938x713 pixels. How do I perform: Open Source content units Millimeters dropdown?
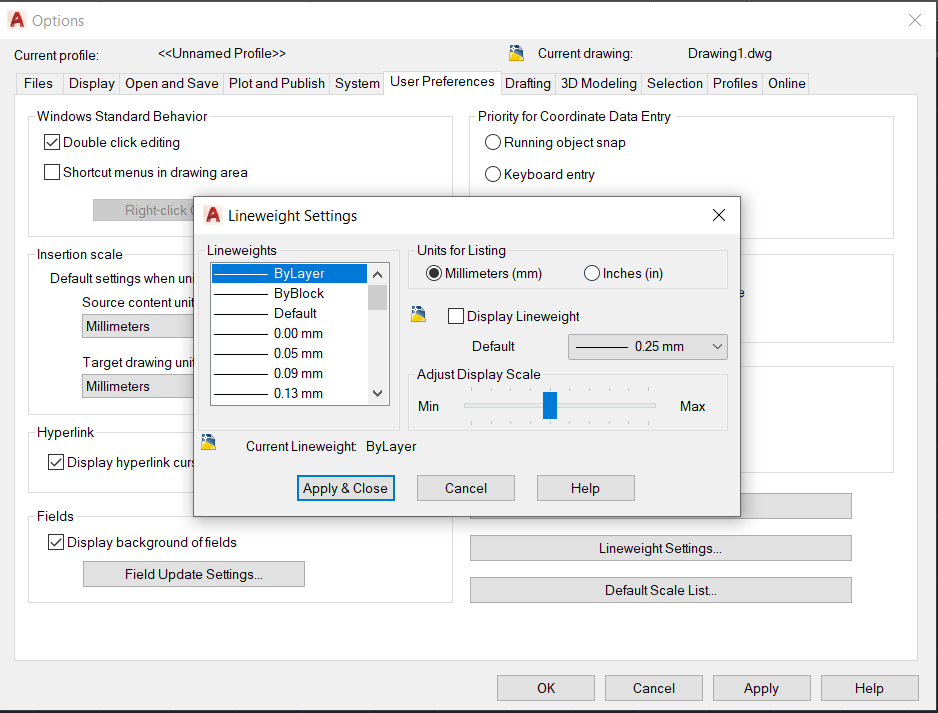click(x=138, y=326)
